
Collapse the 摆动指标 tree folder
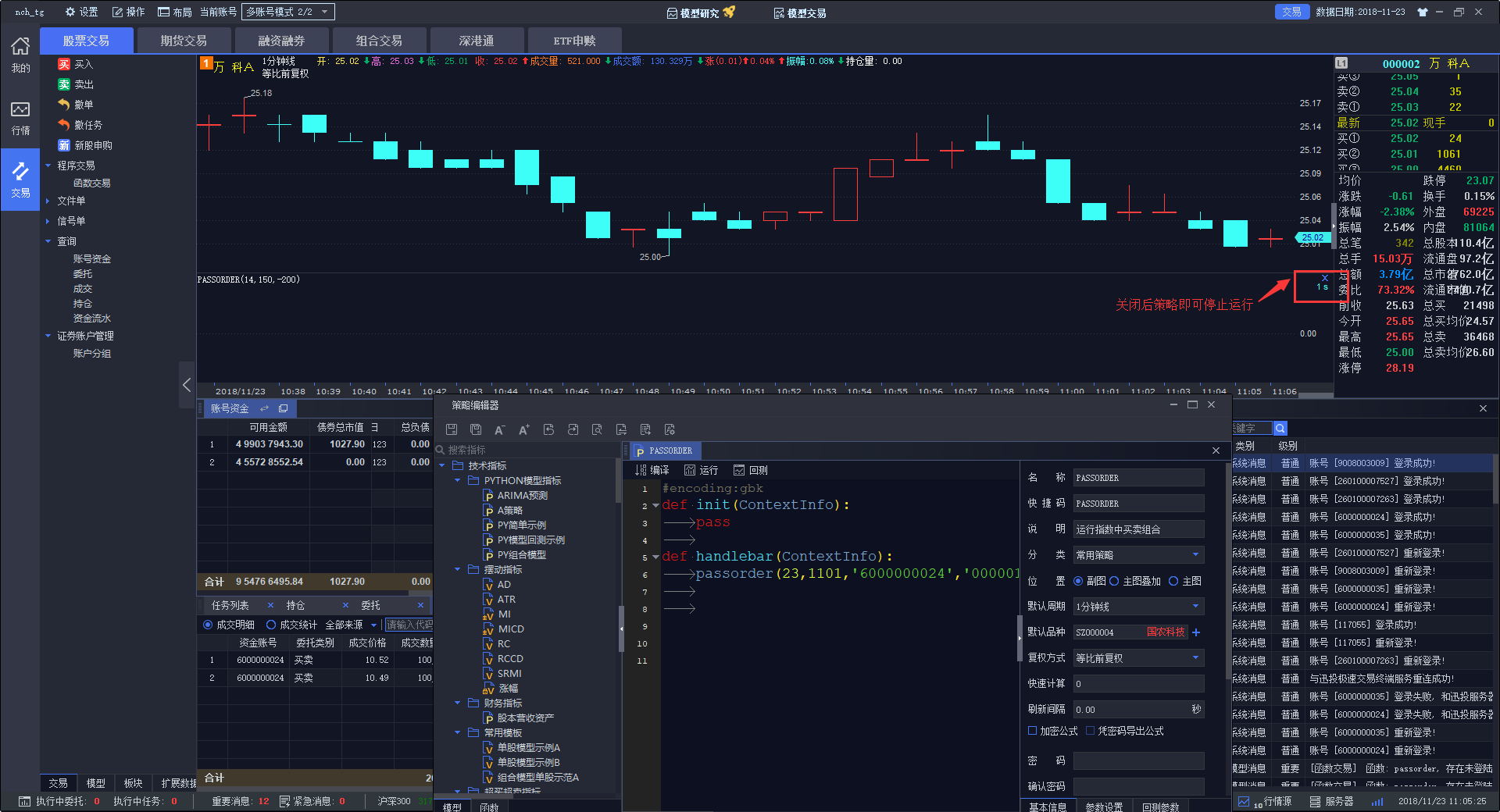(x=458, y=570)
